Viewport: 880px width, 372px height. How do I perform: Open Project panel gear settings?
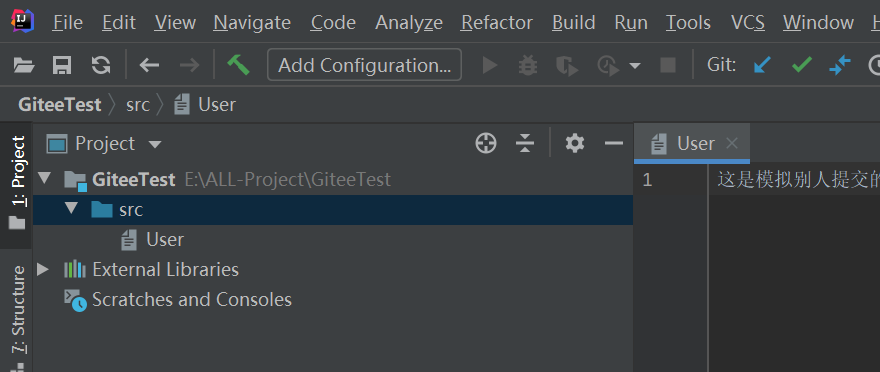575,144
